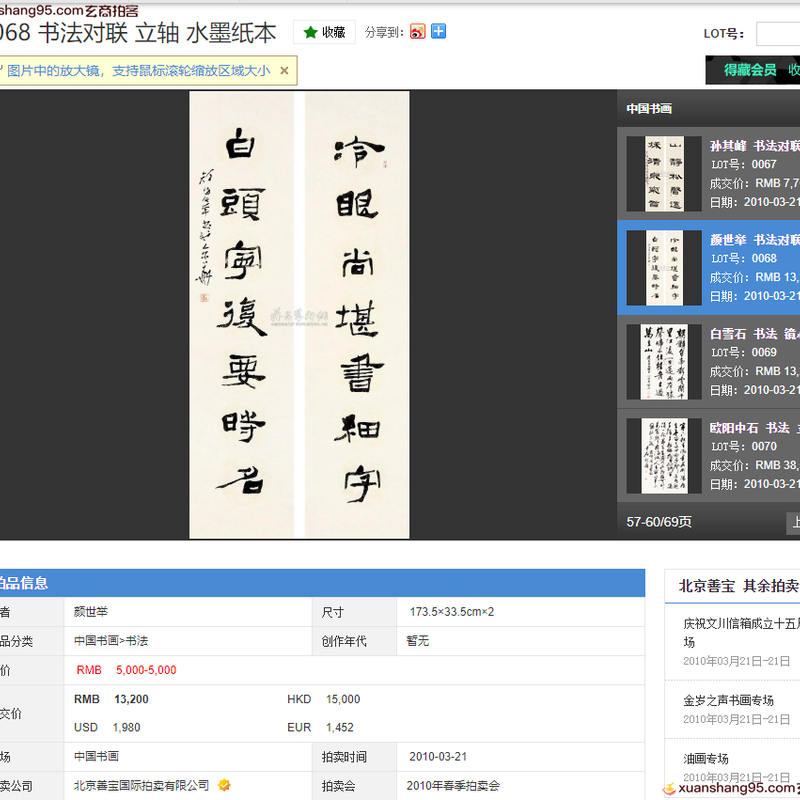Select thumbnail of LOT 0068 颜世举
The image size is (800, 800).
coord(664,268)
